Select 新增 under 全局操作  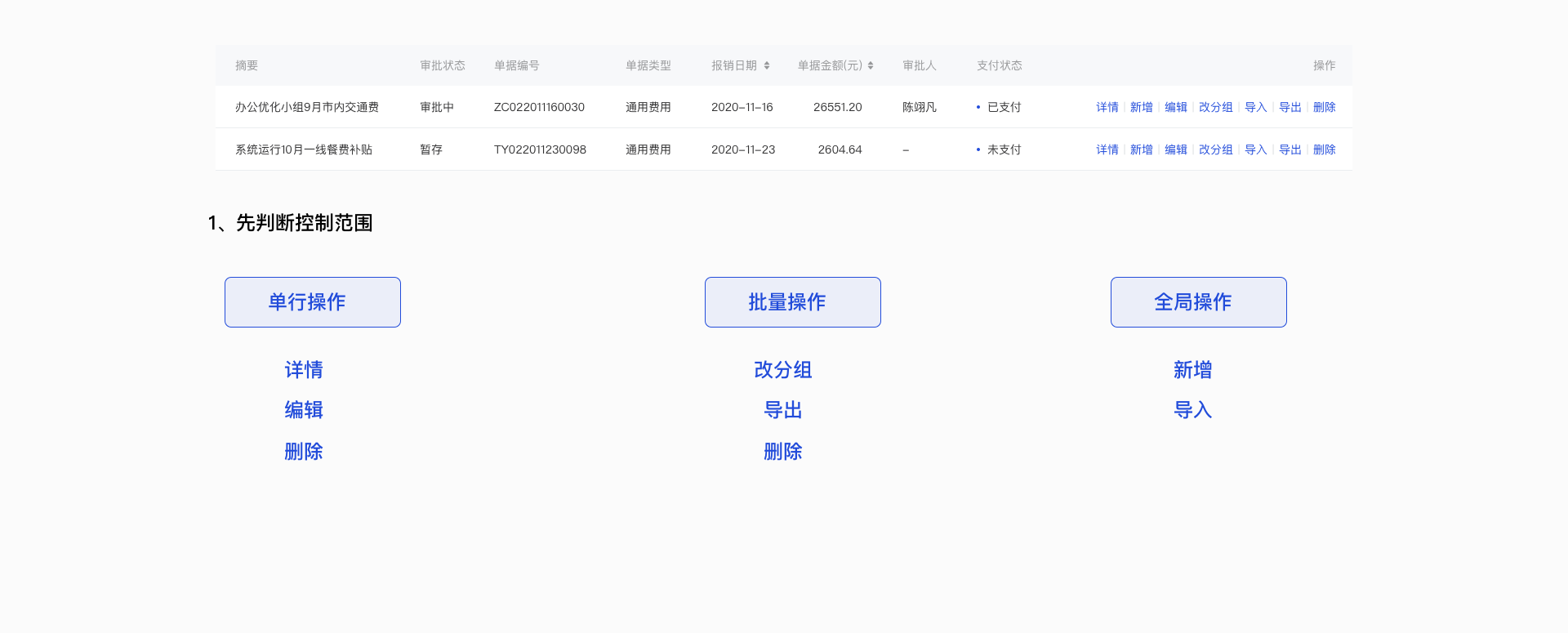coord(1193,370)
